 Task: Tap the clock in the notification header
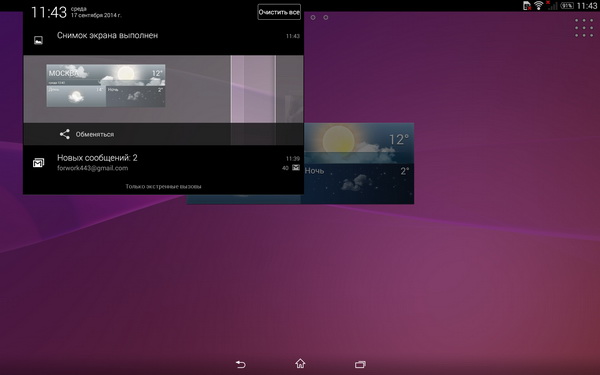point(49,12)
